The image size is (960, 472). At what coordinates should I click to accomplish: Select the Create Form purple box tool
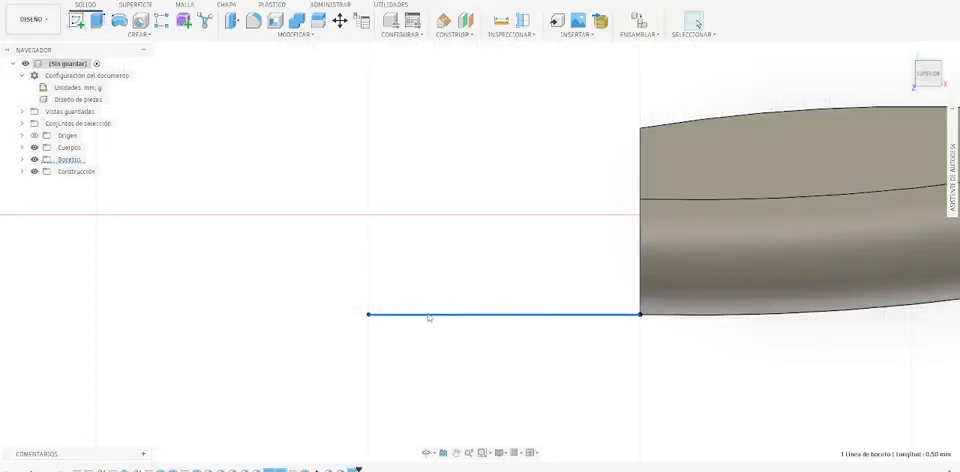183,21
